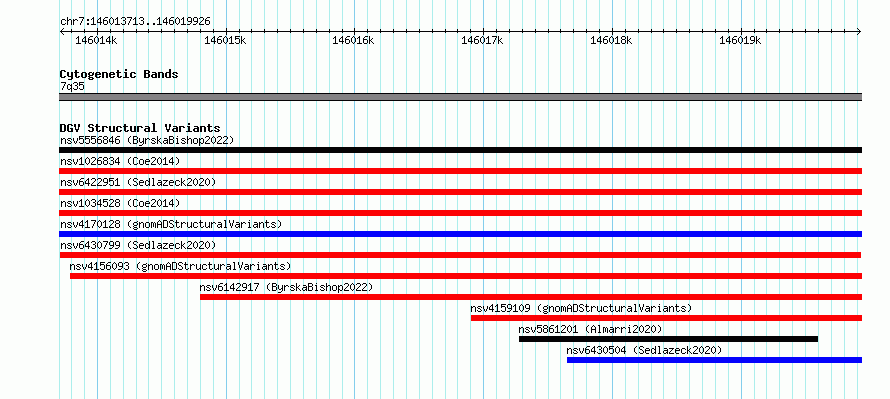The width and height of the screenshot is (890, 399).
Task: Click the nsv1026834 red variant bar
Action: (x=460, y=171)
